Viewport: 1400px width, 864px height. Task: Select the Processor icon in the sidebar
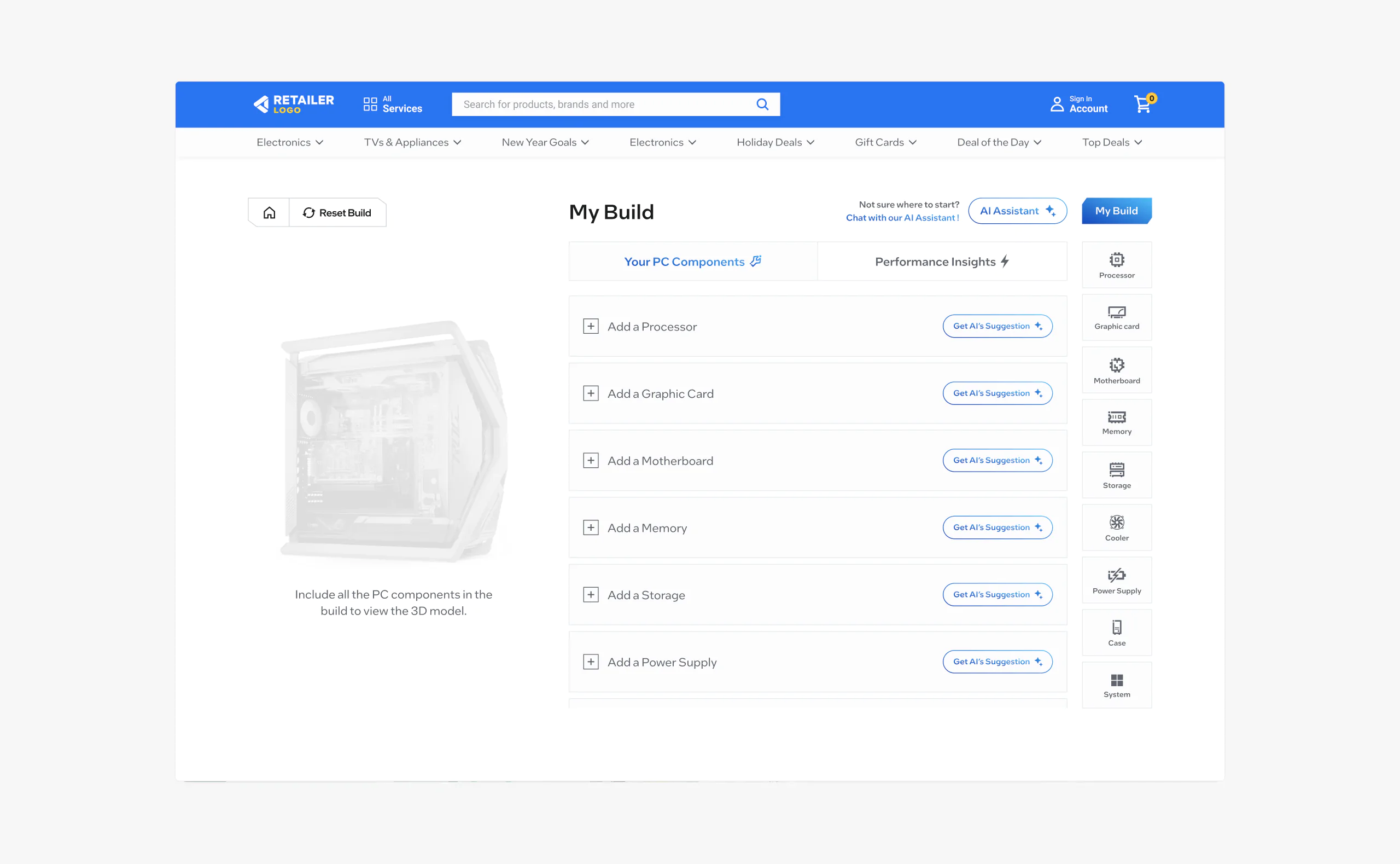click(x=1116, y=265)
